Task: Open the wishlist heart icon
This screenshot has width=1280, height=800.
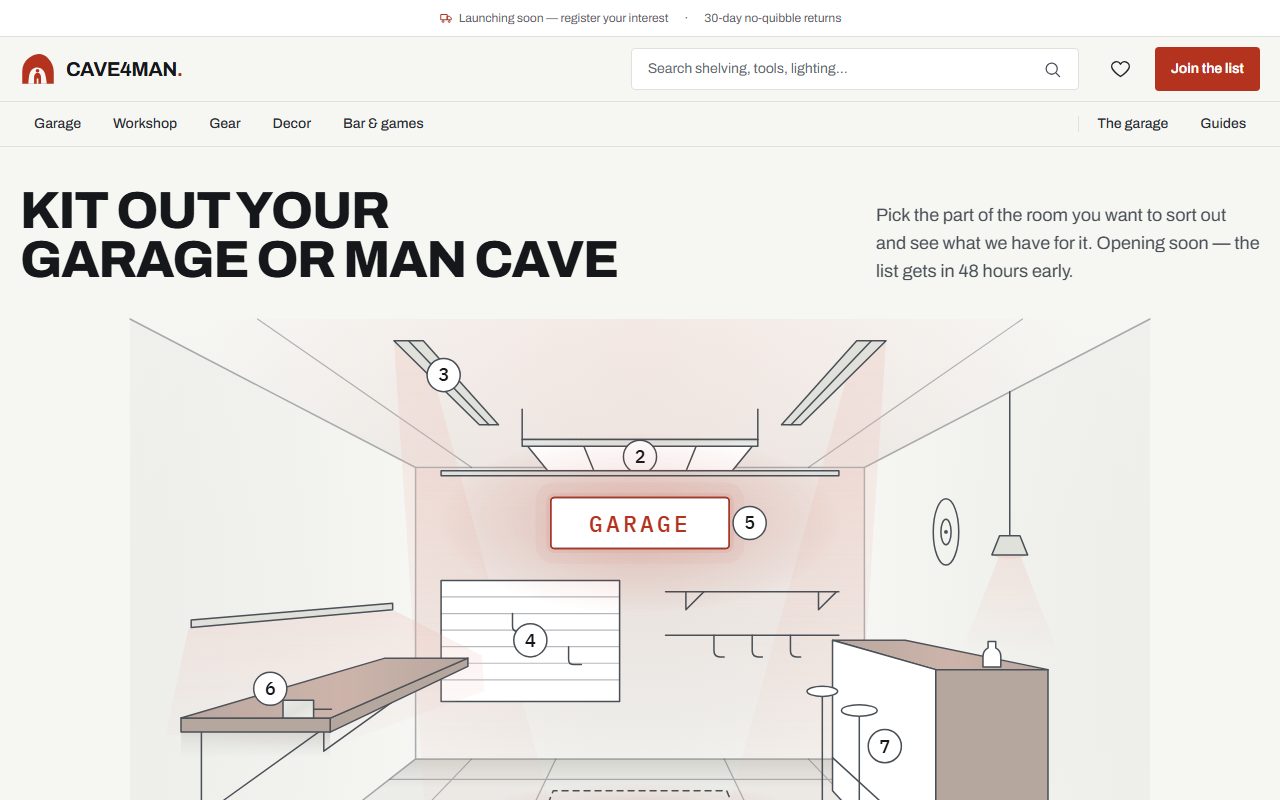Action: [1120, 69]
